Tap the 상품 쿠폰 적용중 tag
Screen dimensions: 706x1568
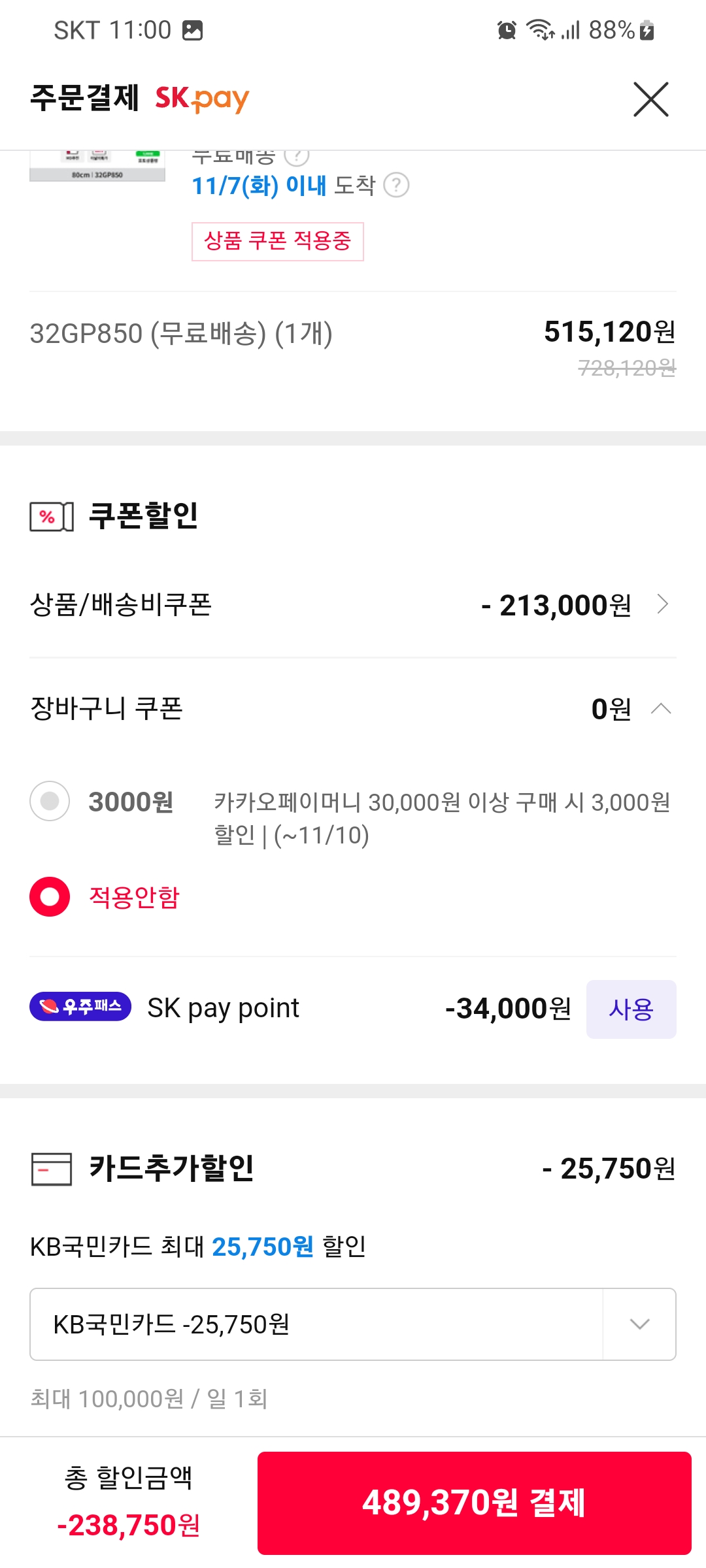277,241
